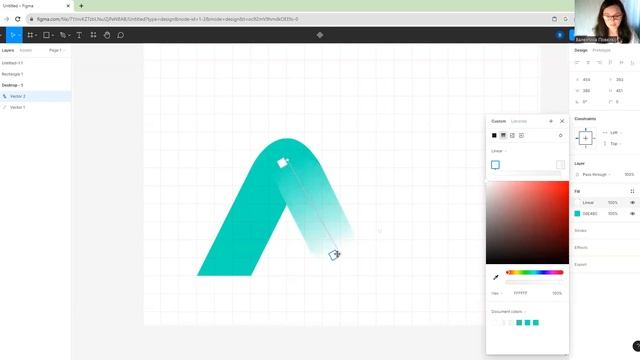The width and height of the screenshot is (640, 360).
Task: Click align left icon in Design panel
Action: (x=577, y=62)
